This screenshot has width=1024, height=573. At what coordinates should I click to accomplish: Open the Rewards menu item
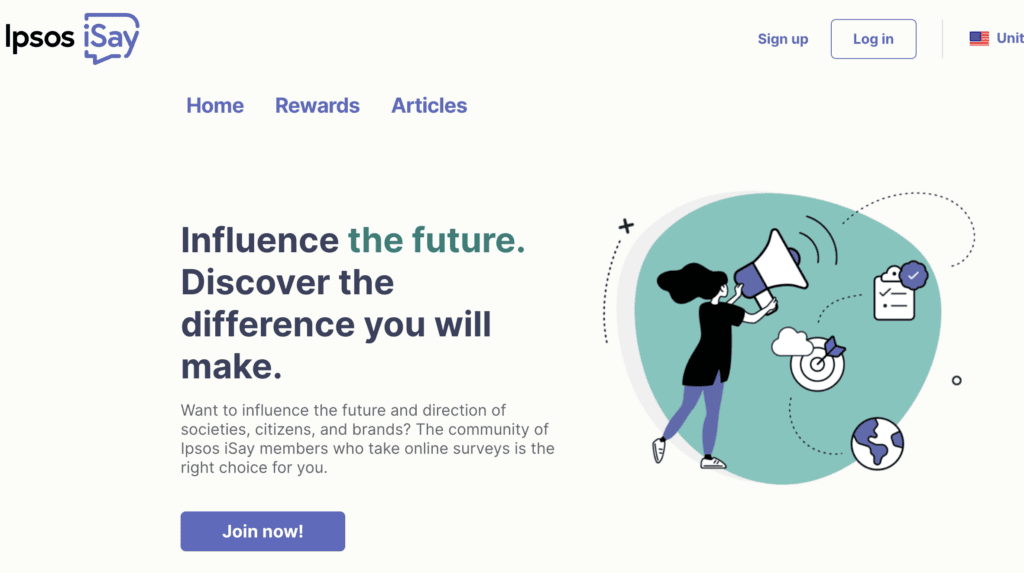(x=317, y=105)
